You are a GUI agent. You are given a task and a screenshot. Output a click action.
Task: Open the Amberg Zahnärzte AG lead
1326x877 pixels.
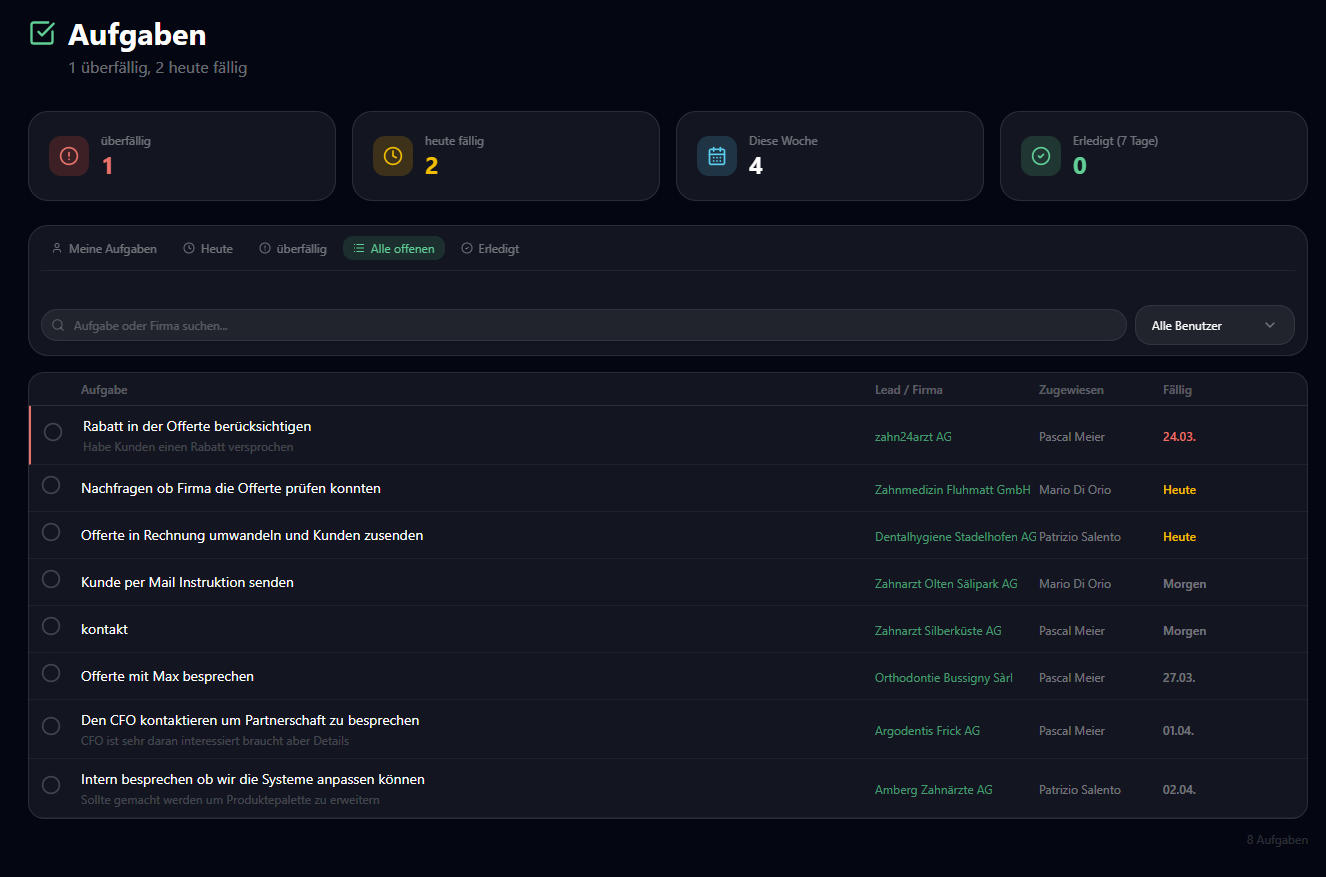coord(934,790)
